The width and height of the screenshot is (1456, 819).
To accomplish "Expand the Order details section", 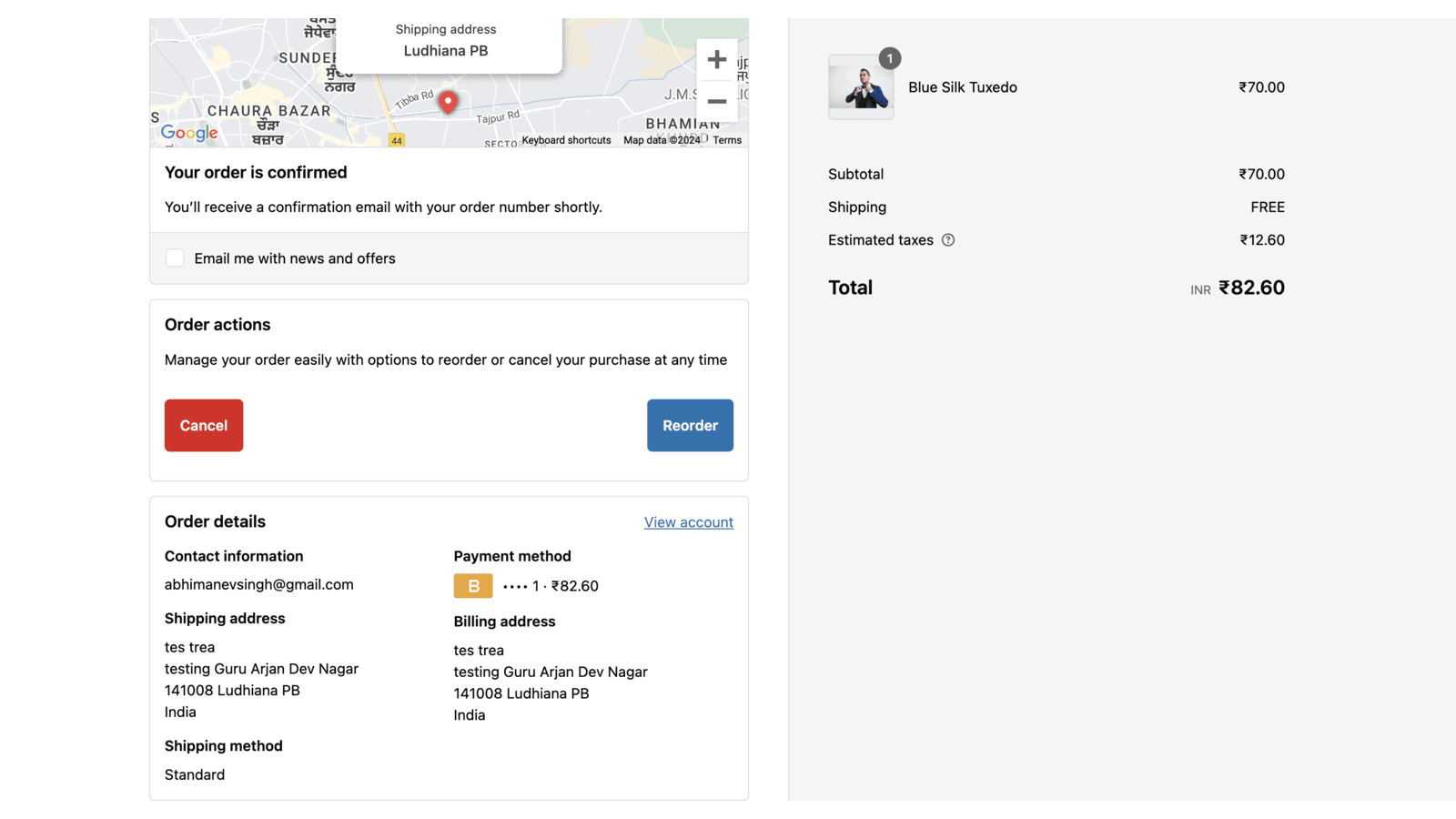I will pos(215,521).
